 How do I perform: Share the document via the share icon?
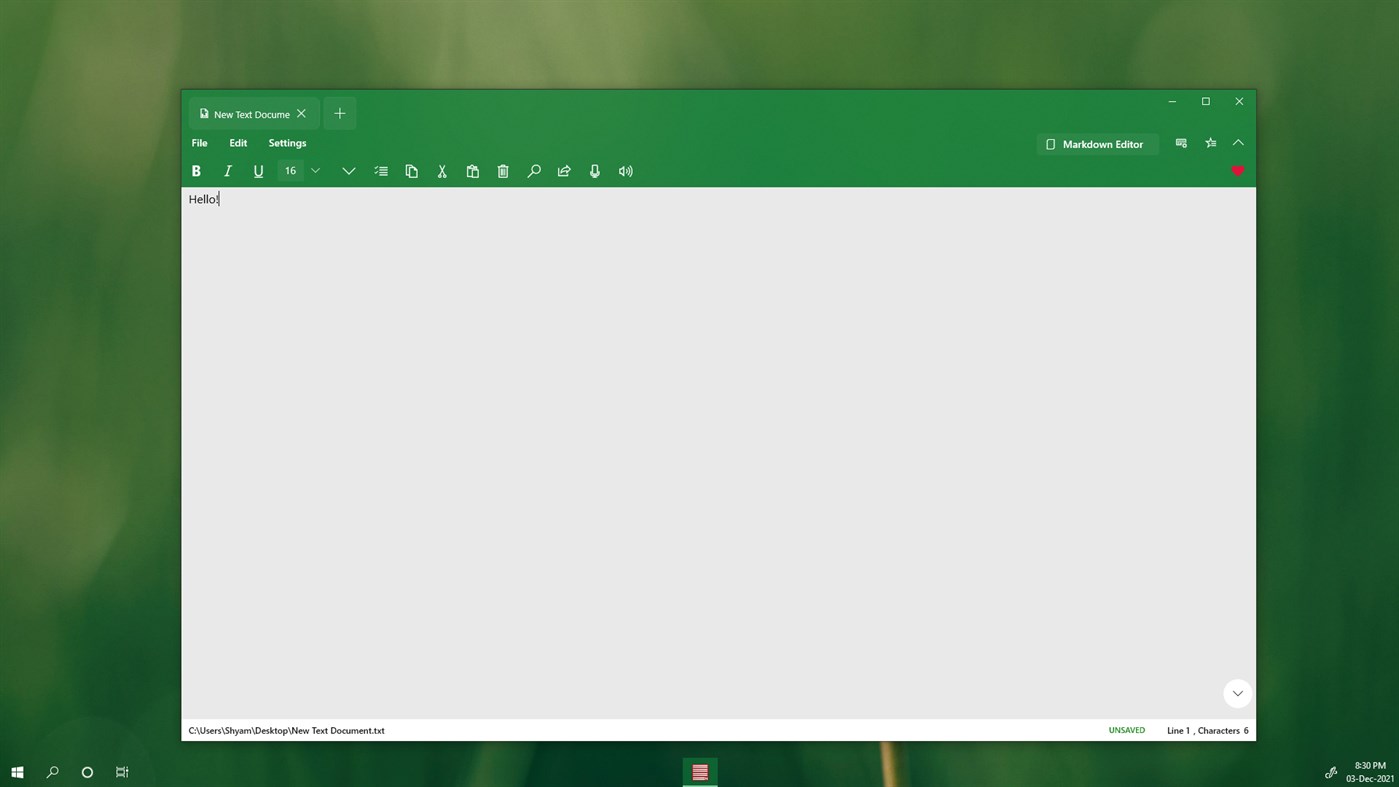click(x=564, y=170)
